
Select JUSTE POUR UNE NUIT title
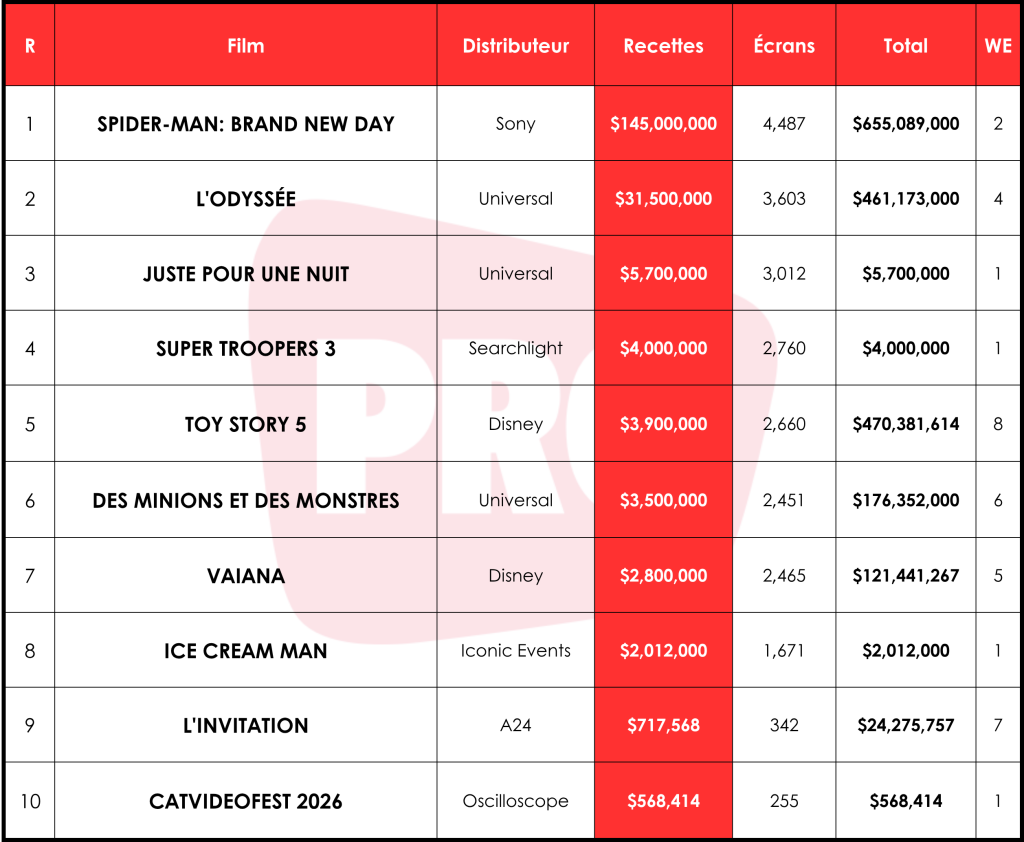coord(246,274)
